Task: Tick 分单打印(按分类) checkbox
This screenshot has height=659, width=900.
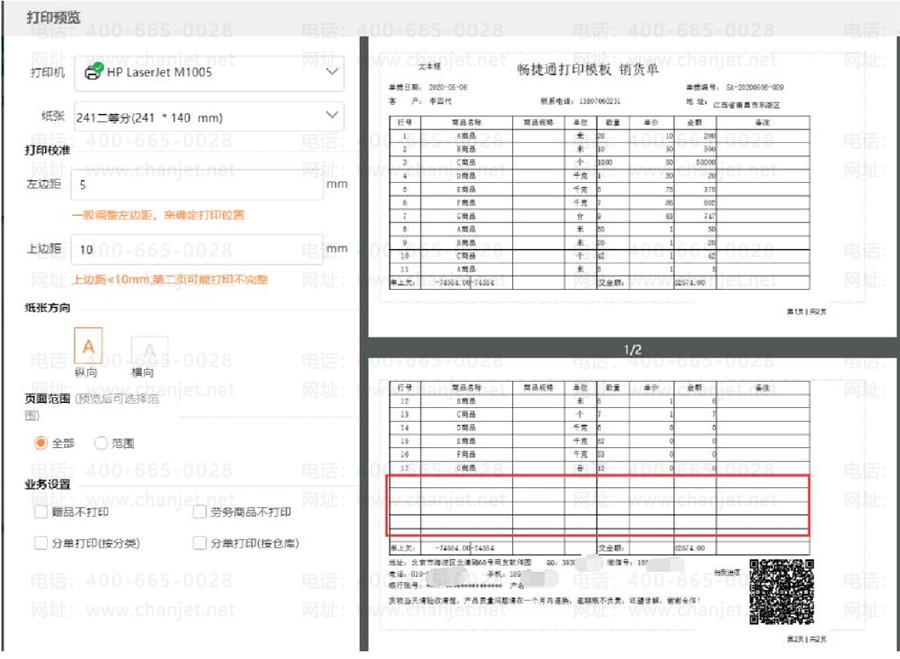Action: point(41,543)
